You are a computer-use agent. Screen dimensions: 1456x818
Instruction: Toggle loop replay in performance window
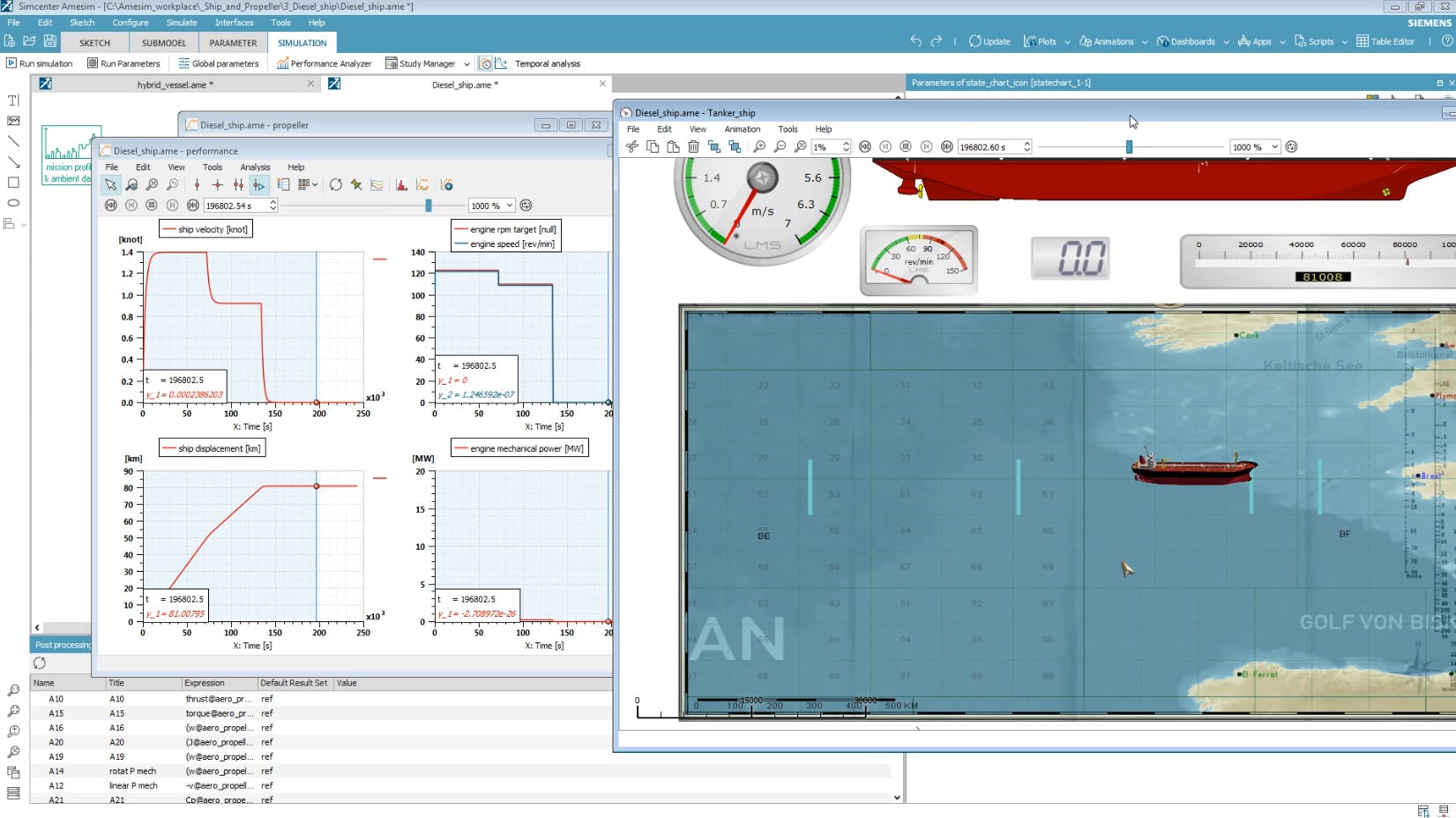[526, 206]
